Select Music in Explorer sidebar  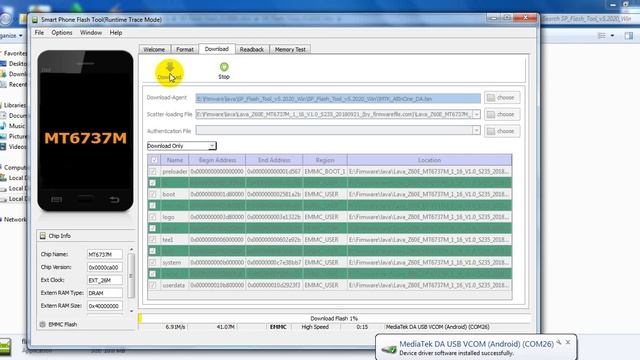[17, 126]
